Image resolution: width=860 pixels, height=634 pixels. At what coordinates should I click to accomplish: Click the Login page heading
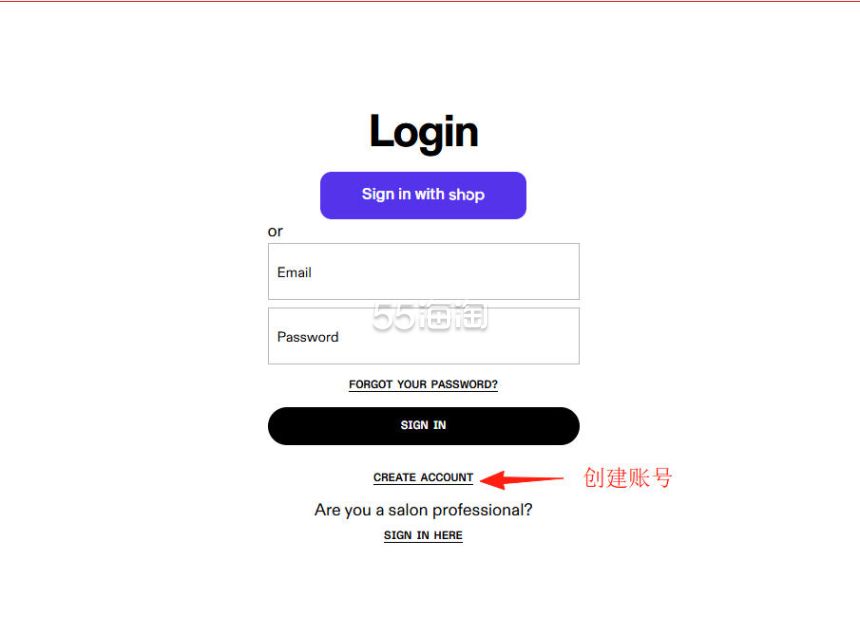pos(423,132)
